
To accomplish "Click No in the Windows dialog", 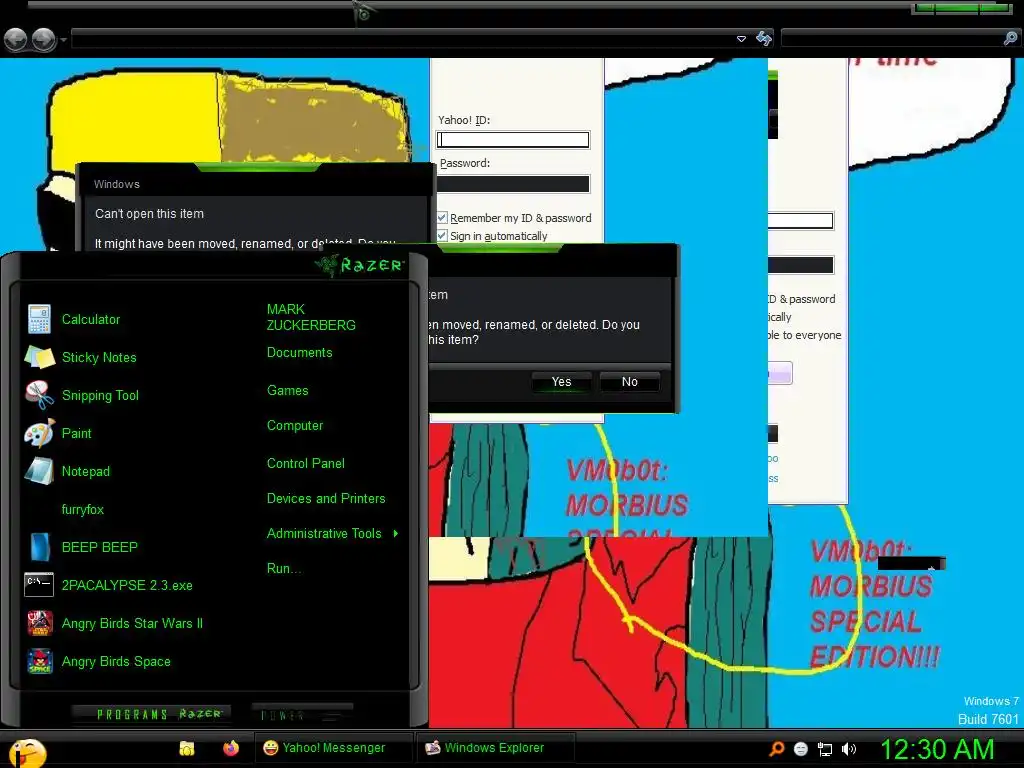I will click(x=630, y=381).
